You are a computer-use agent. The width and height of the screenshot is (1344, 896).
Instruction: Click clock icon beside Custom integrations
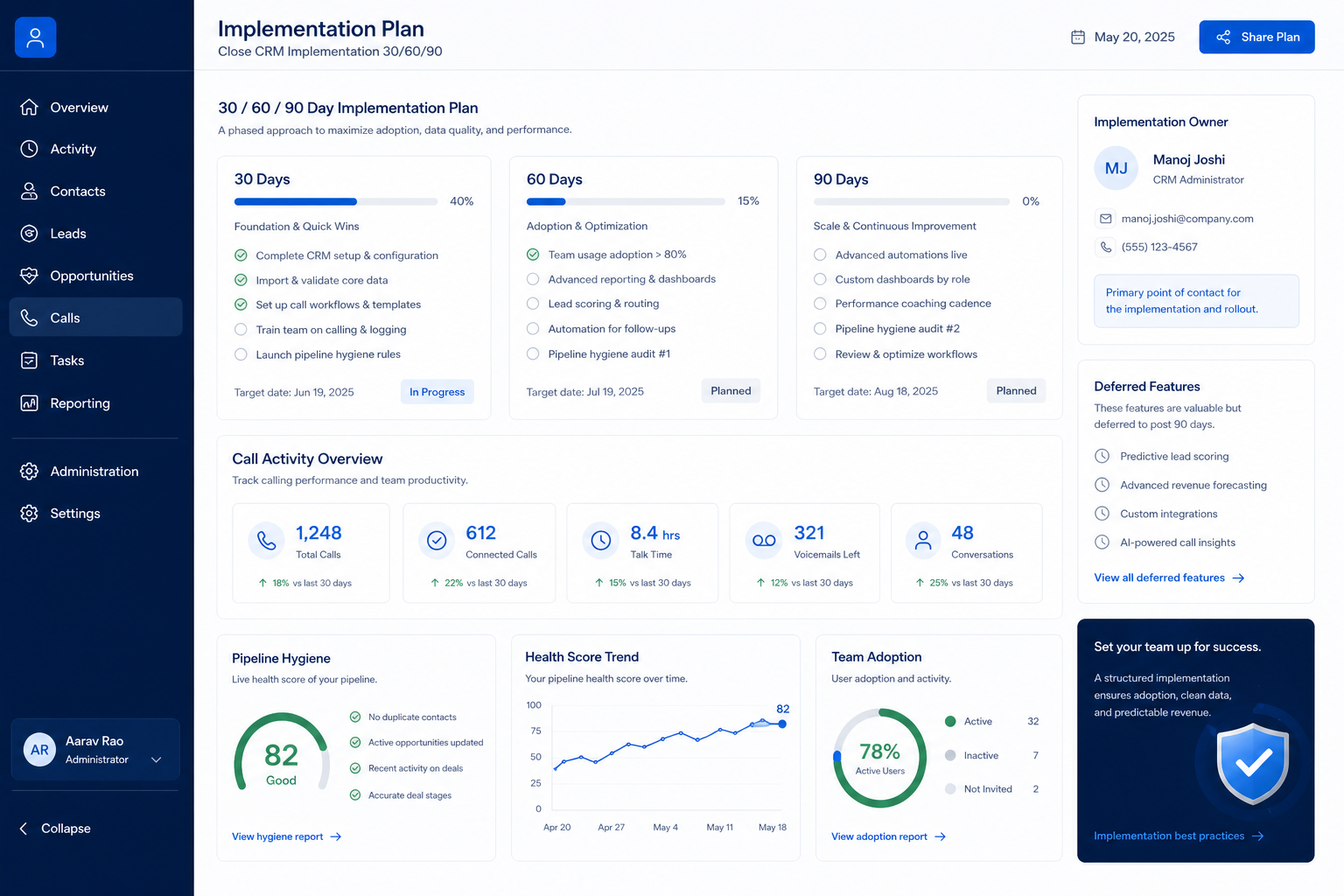point(1102,514)
